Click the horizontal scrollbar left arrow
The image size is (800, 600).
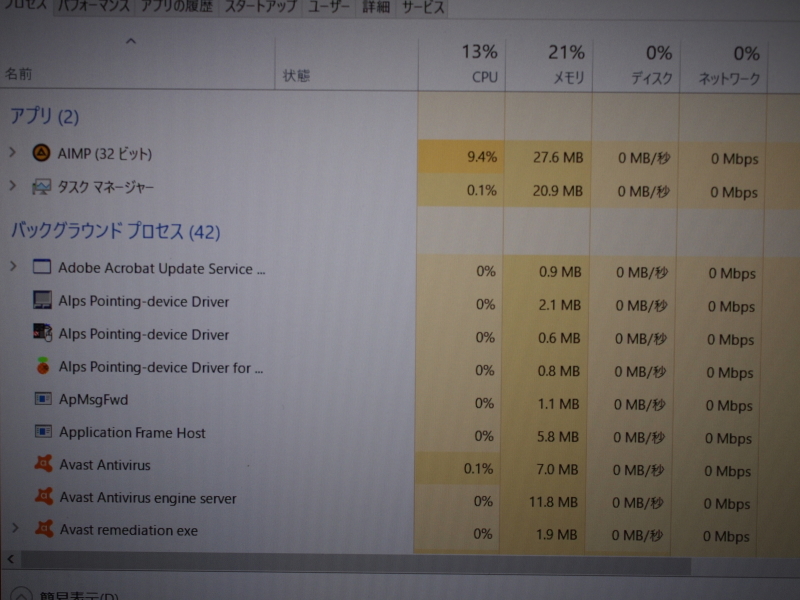tap(11, 559)
